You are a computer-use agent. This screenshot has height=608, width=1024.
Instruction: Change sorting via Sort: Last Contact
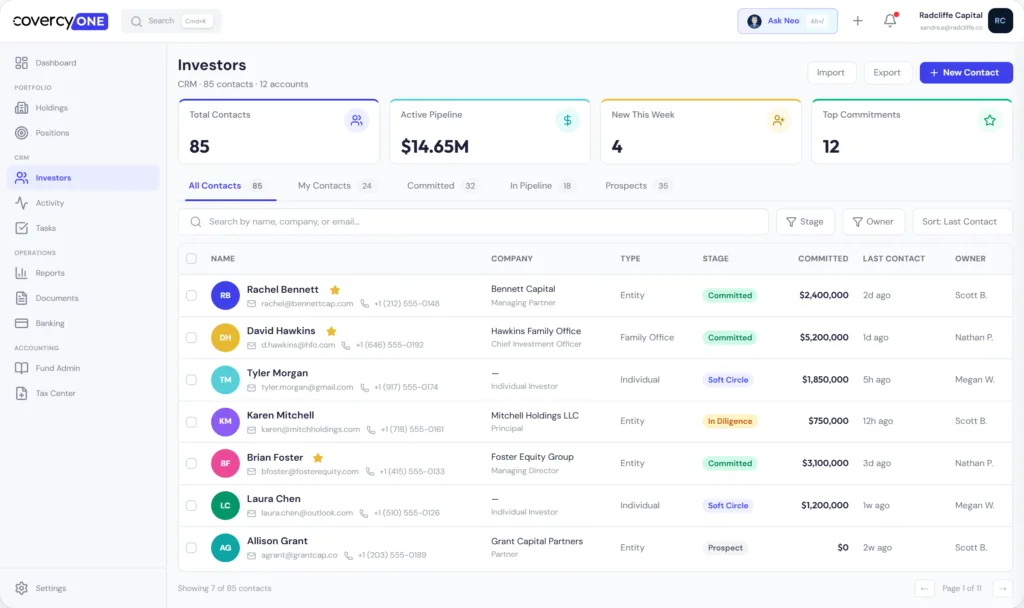tap(962, 221)
